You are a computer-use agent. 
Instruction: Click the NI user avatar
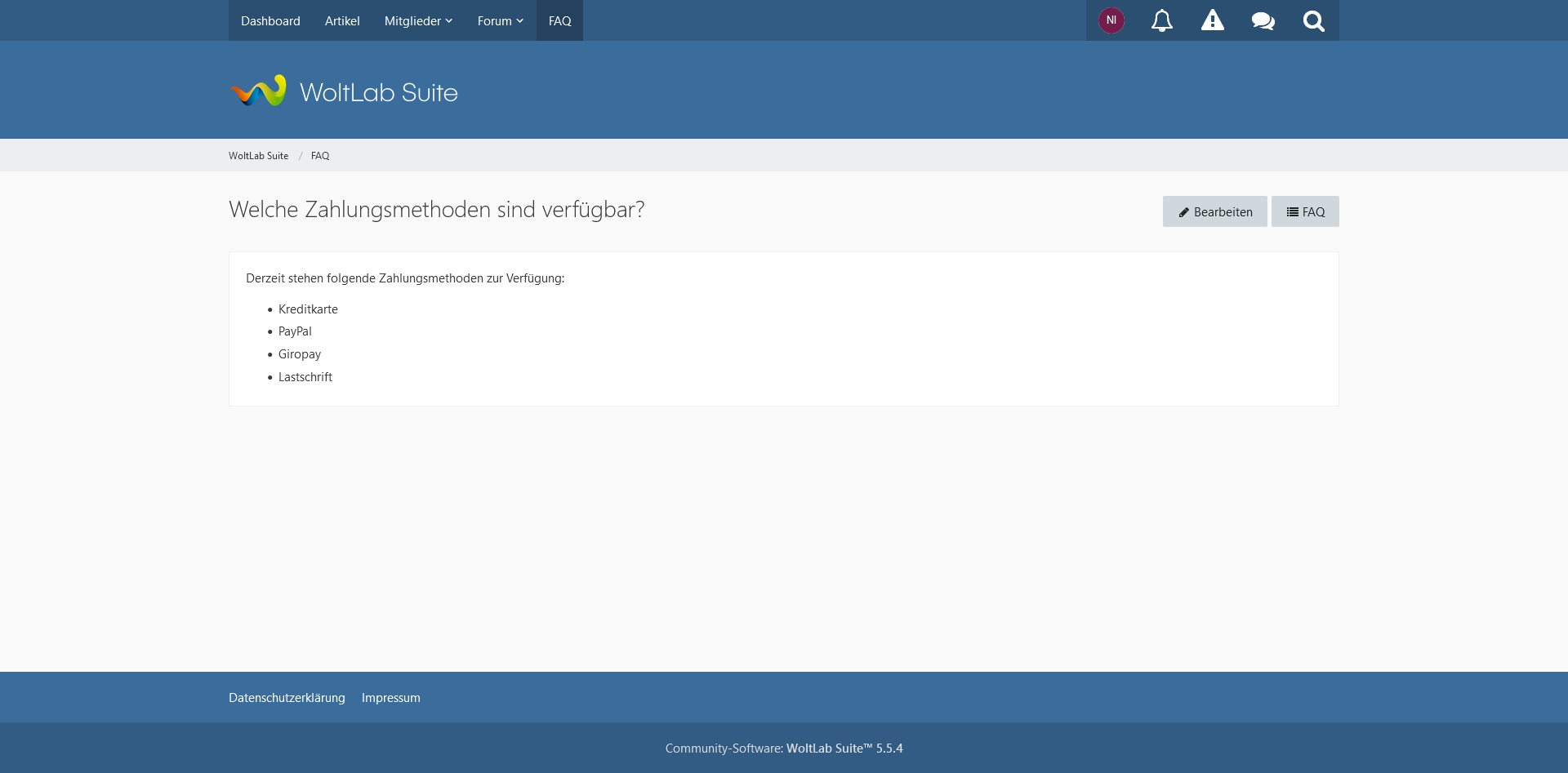click(x=1111, y=20)
